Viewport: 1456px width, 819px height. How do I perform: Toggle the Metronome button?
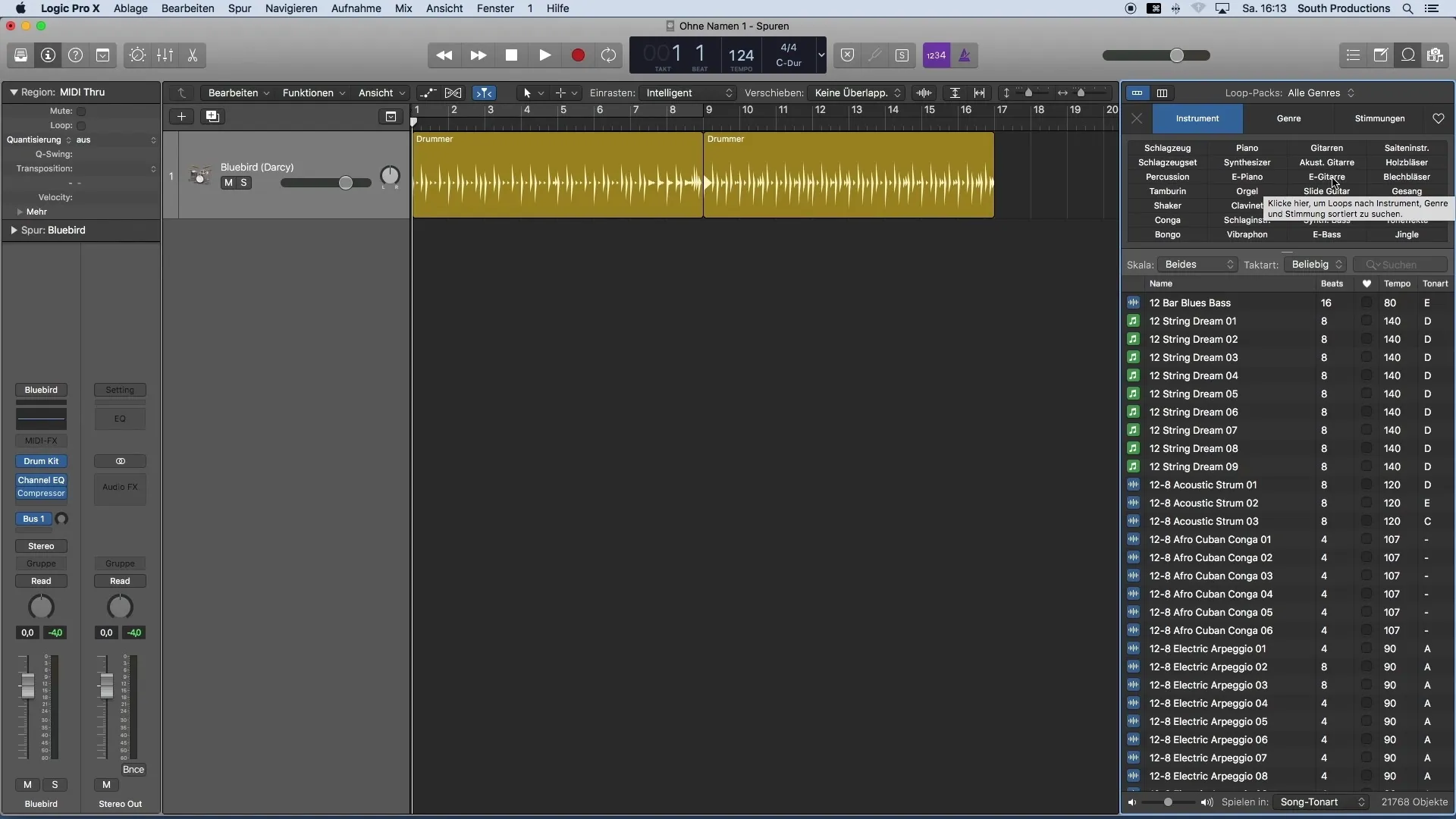(965, 55)
